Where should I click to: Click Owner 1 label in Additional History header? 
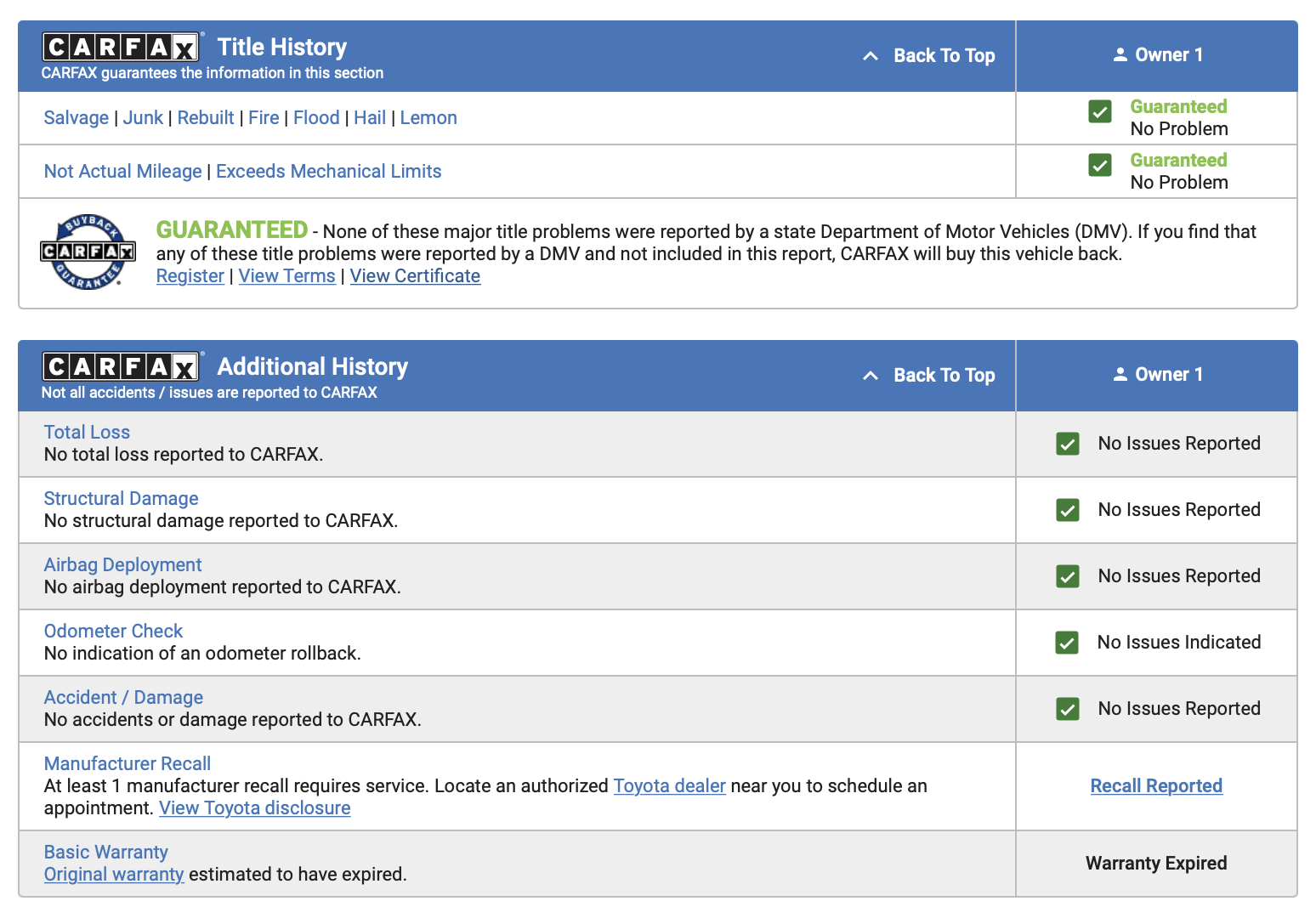[x=1169, y=375]
